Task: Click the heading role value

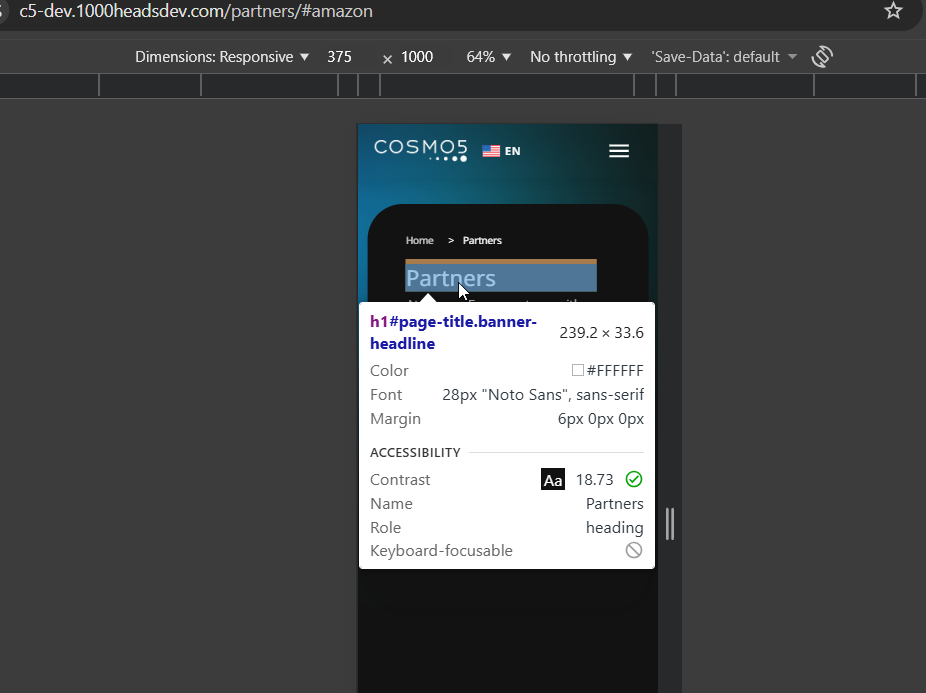Action: pos(614,528)
